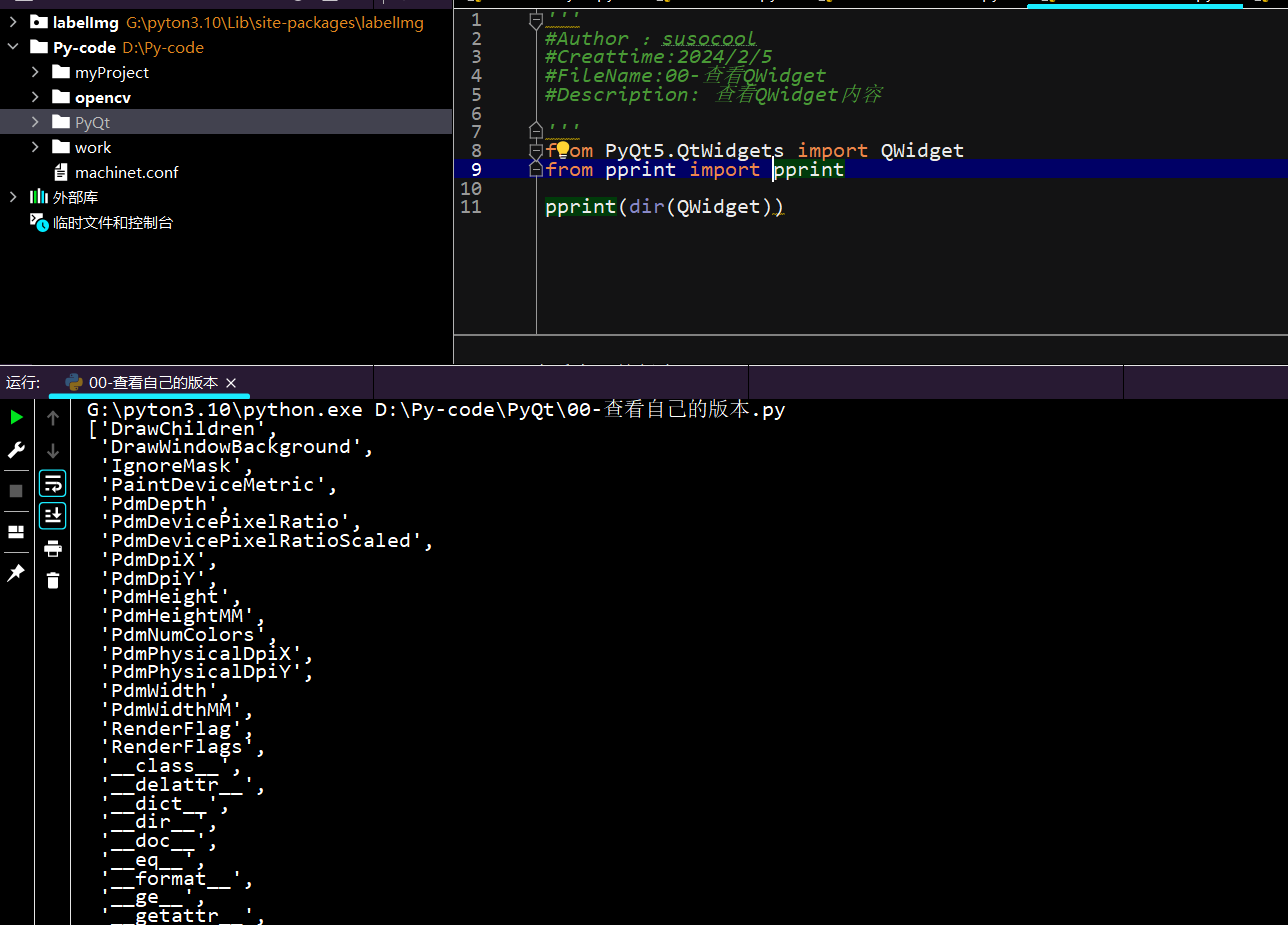Collapse imports fold marker on line 8
Image resolution: width=1288 pixels, height=925 pixels.
(x=536, y=150)
